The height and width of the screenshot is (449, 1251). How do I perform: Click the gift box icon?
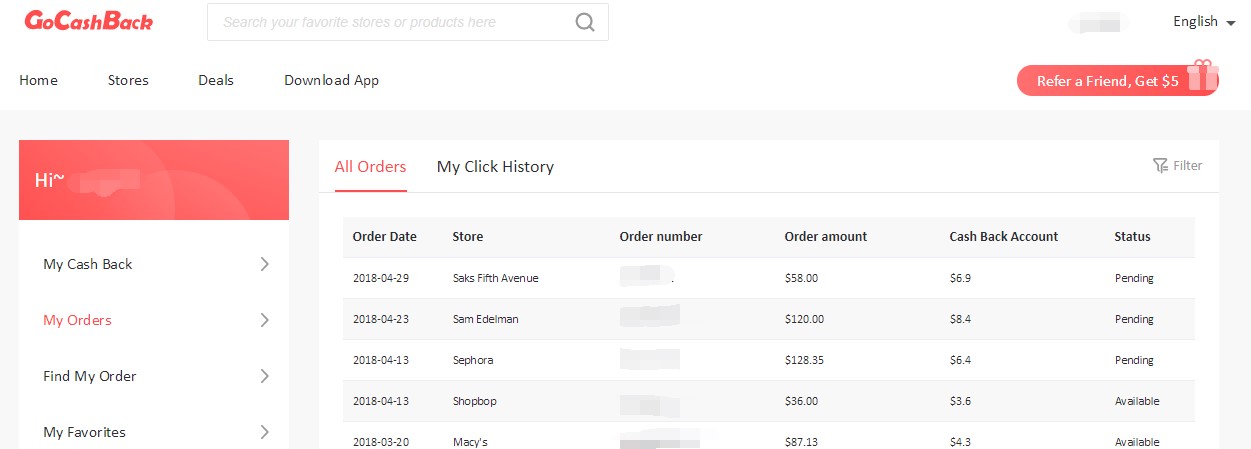point(1203,75)
